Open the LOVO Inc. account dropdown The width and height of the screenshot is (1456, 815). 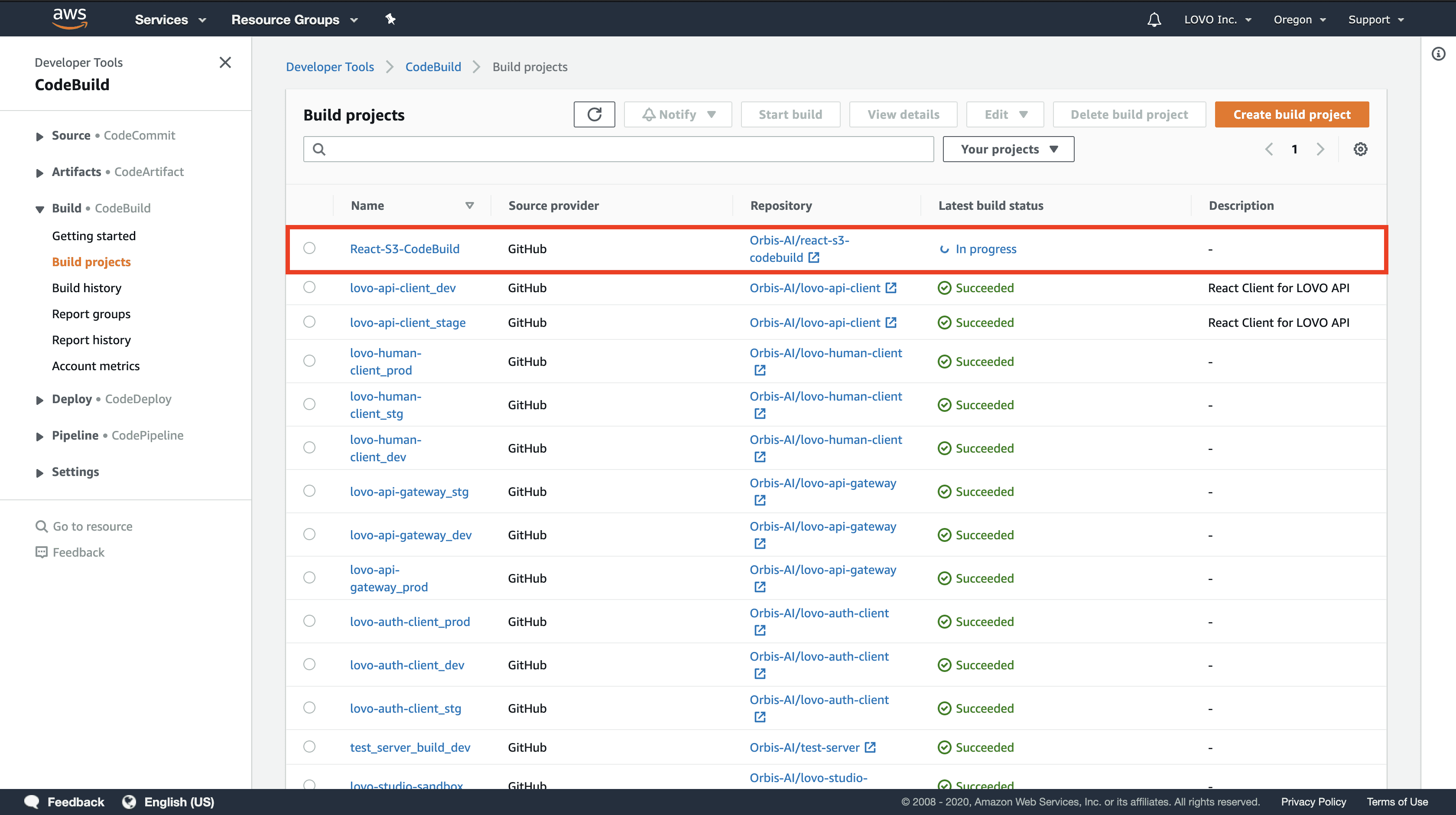[x=1218, y=20]
